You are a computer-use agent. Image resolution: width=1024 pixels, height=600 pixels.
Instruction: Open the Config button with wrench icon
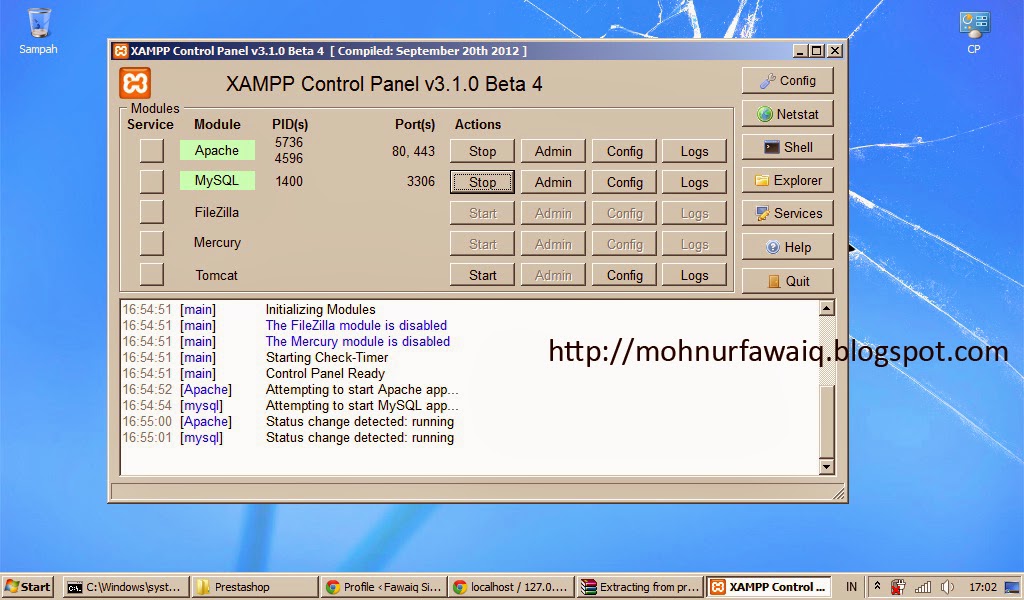(x=788, y=81)
